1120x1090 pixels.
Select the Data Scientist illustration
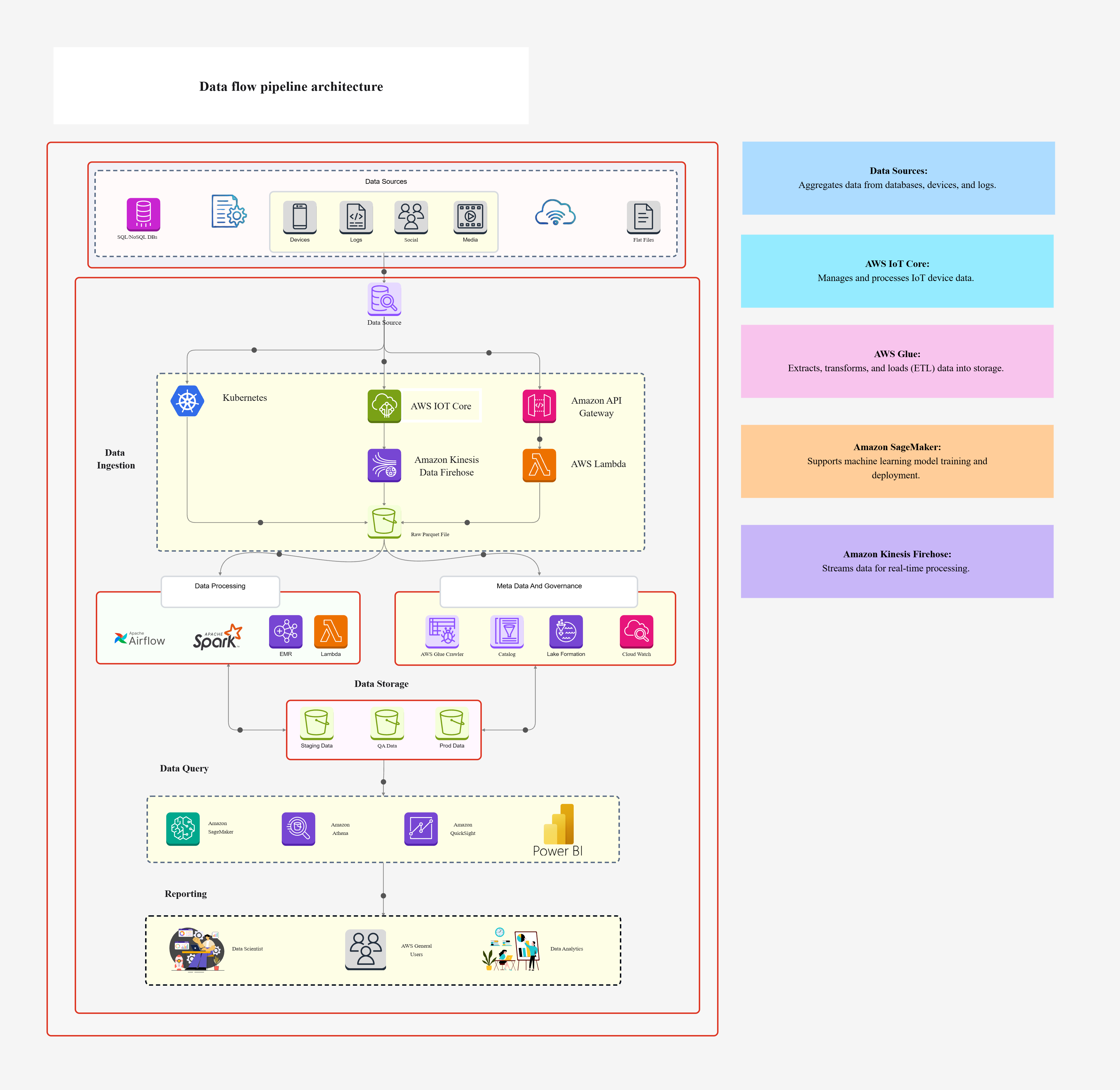tap(197, 950)
